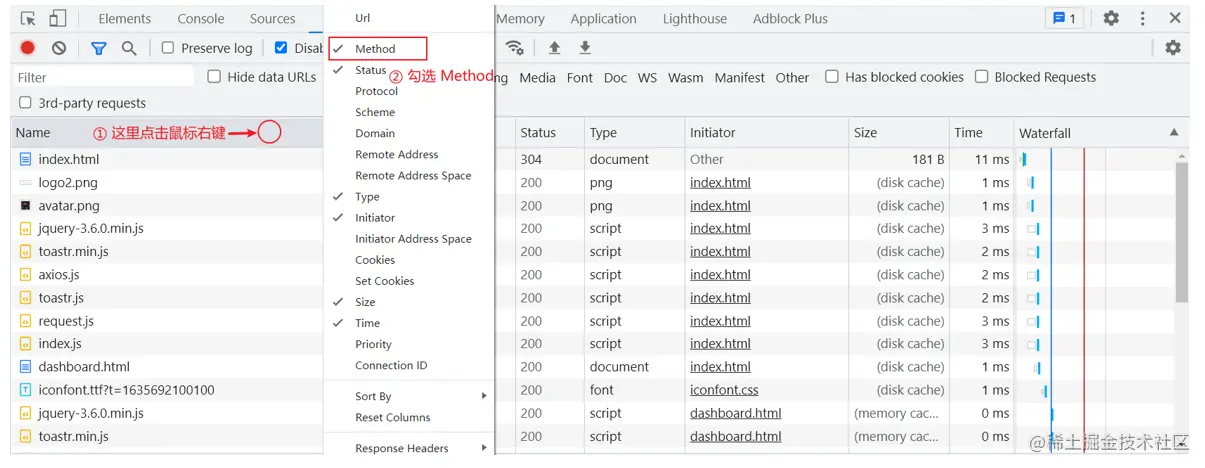Click the axios.js script file icon

coord(26,274)
